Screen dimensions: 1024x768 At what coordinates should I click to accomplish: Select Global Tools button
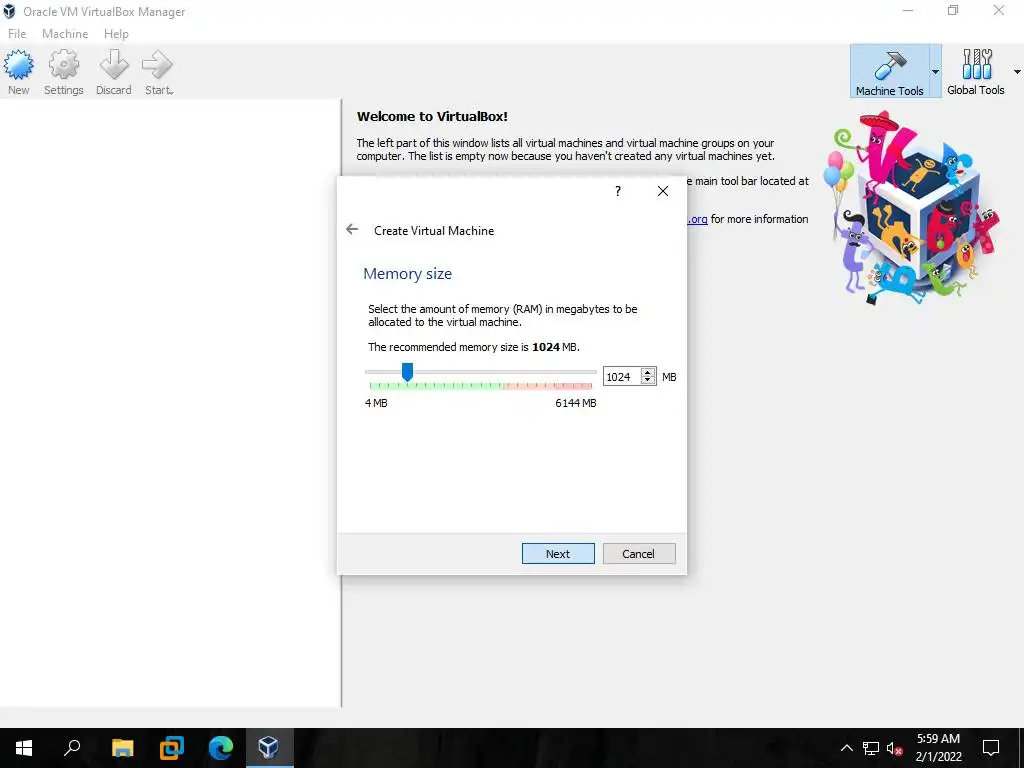point(976,72)
